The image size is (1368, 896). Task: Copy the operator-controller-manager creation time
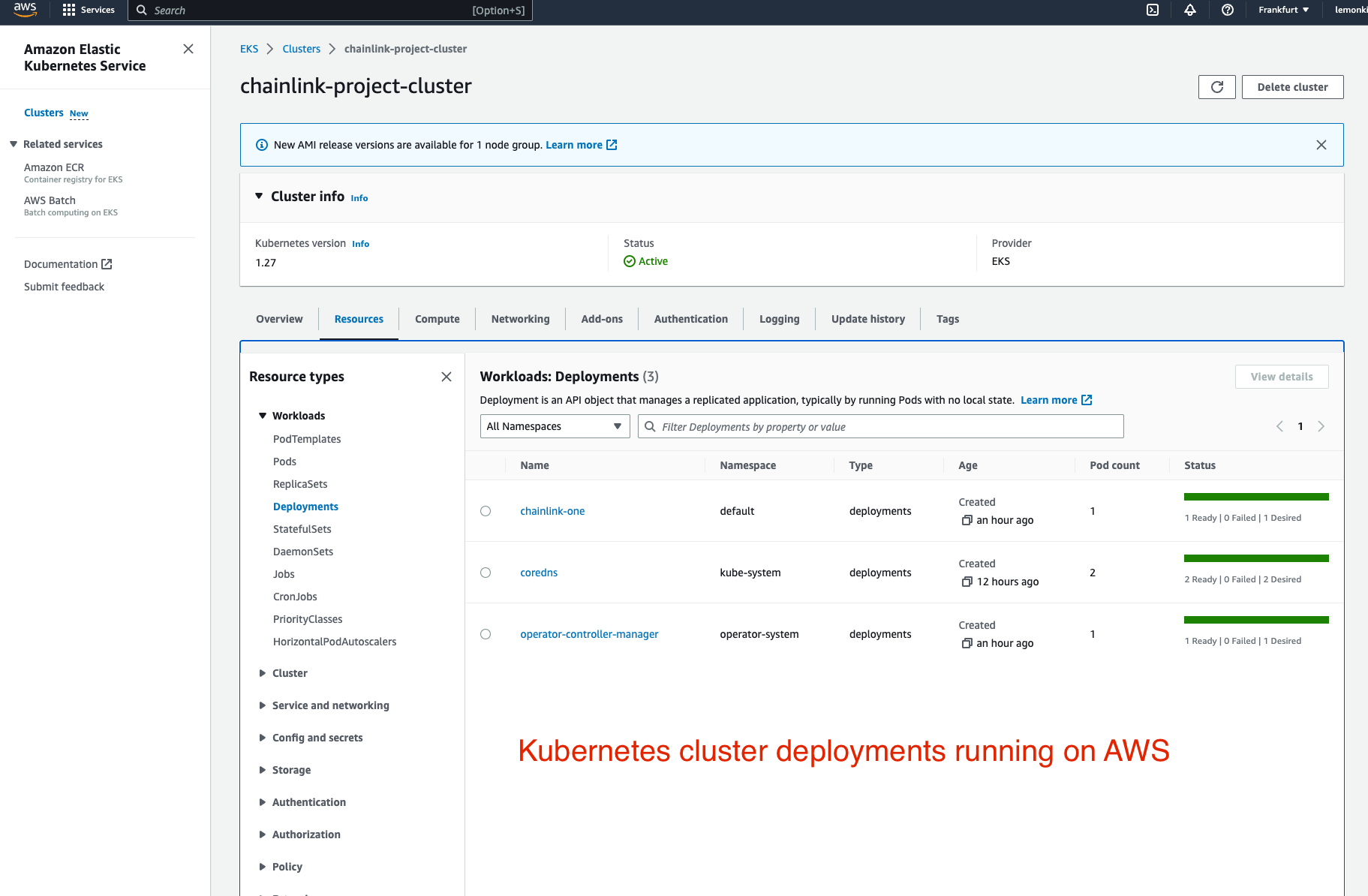(x=967, y=643)
